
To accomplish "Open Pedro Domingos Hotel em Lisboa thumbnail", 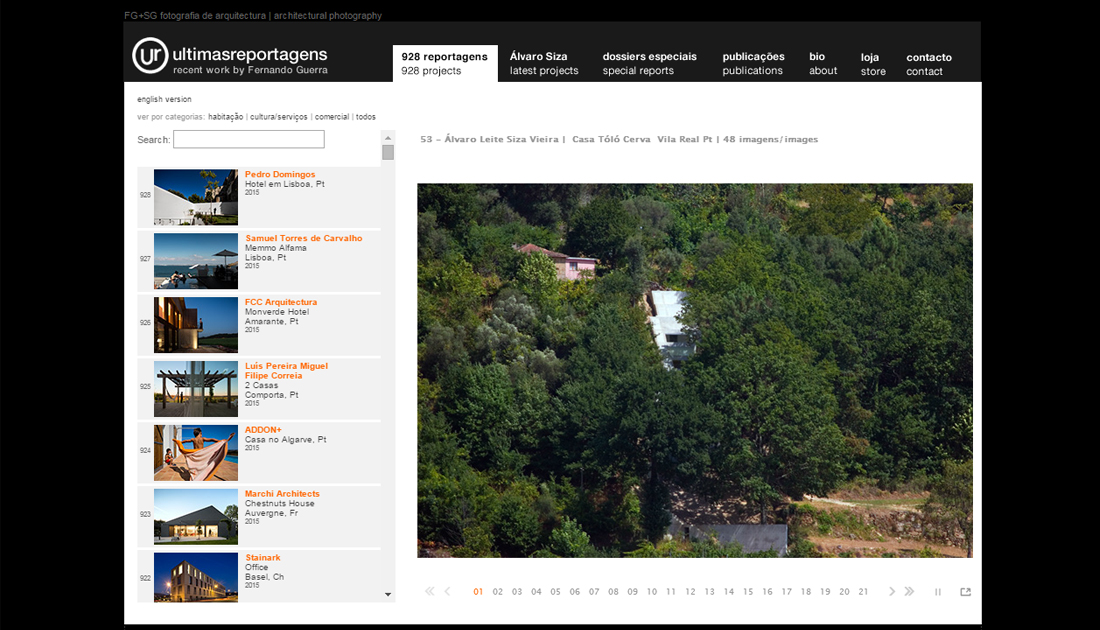I will [x=196, y=197].
